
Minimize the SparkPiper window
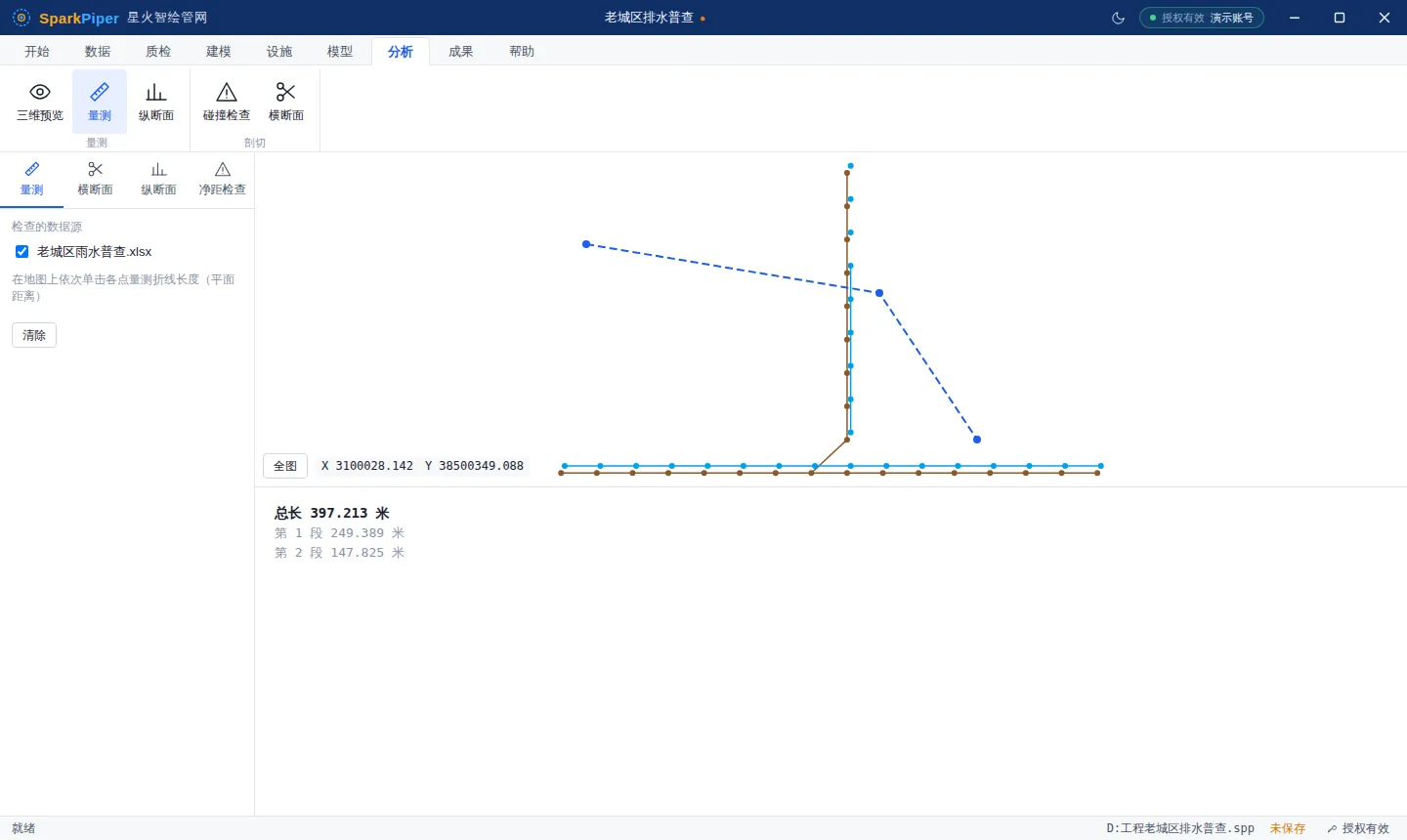pos(1295,18)
